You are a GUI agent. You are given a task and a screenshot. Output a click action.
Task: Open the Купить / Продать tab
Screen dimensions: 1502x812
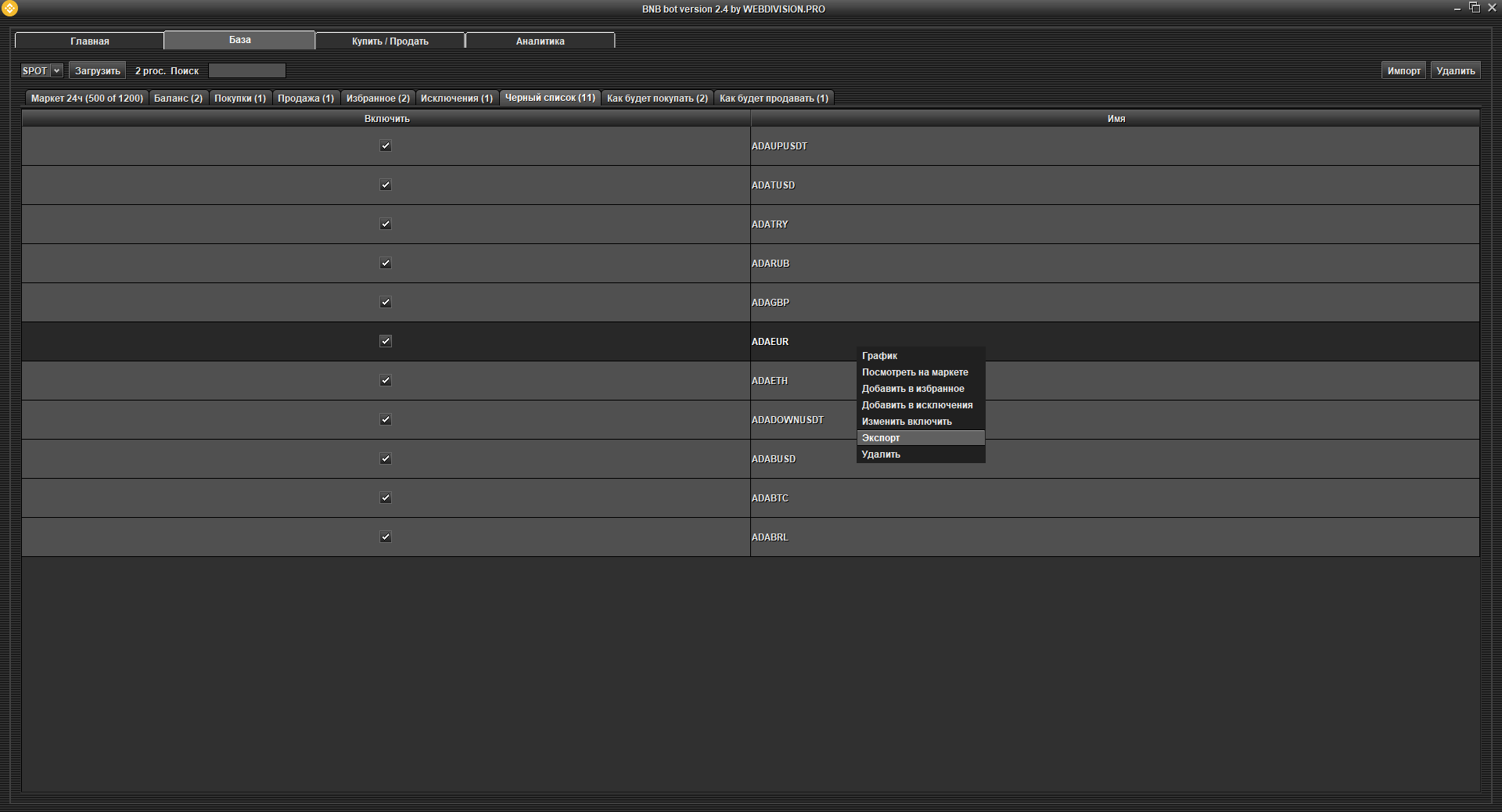point(390,41)
